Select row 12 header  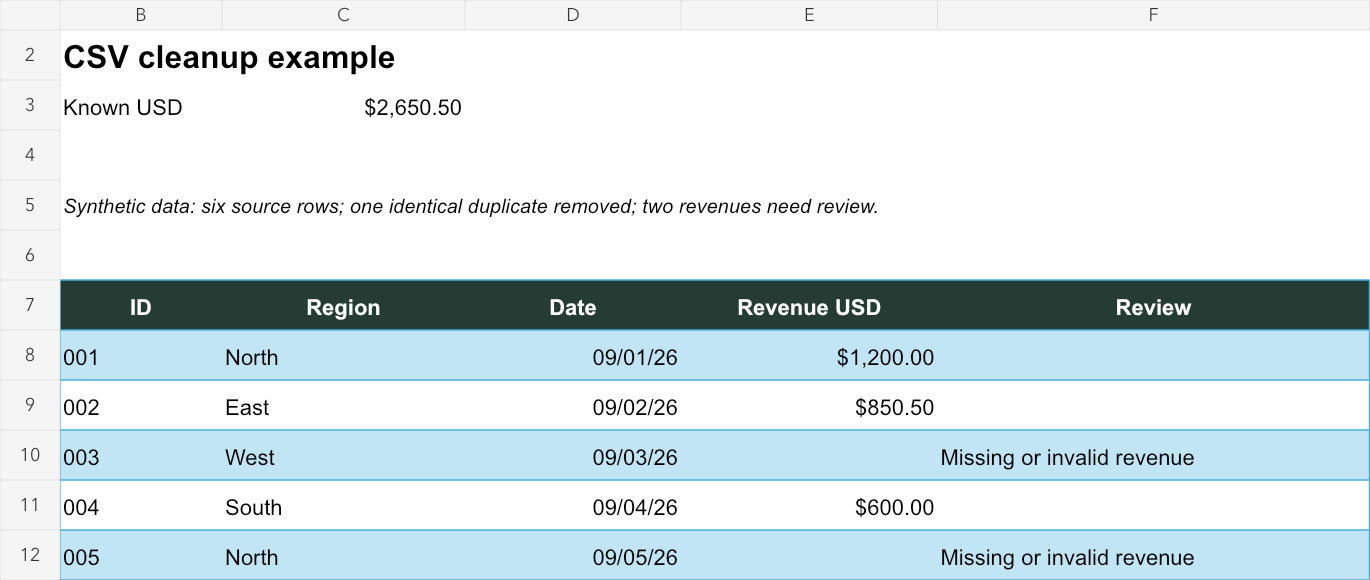(x=30, y=555)
